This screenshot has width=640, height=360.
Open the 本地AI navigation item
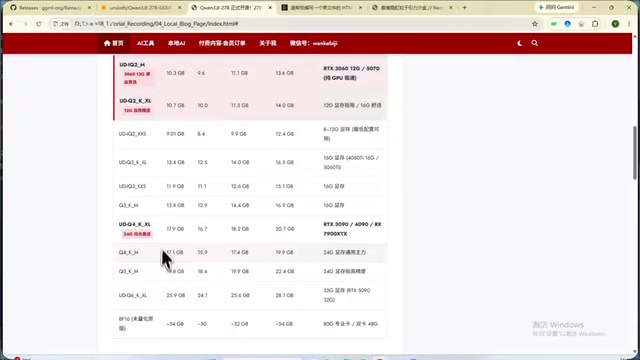pyautogui.click(x=176, y=43)
